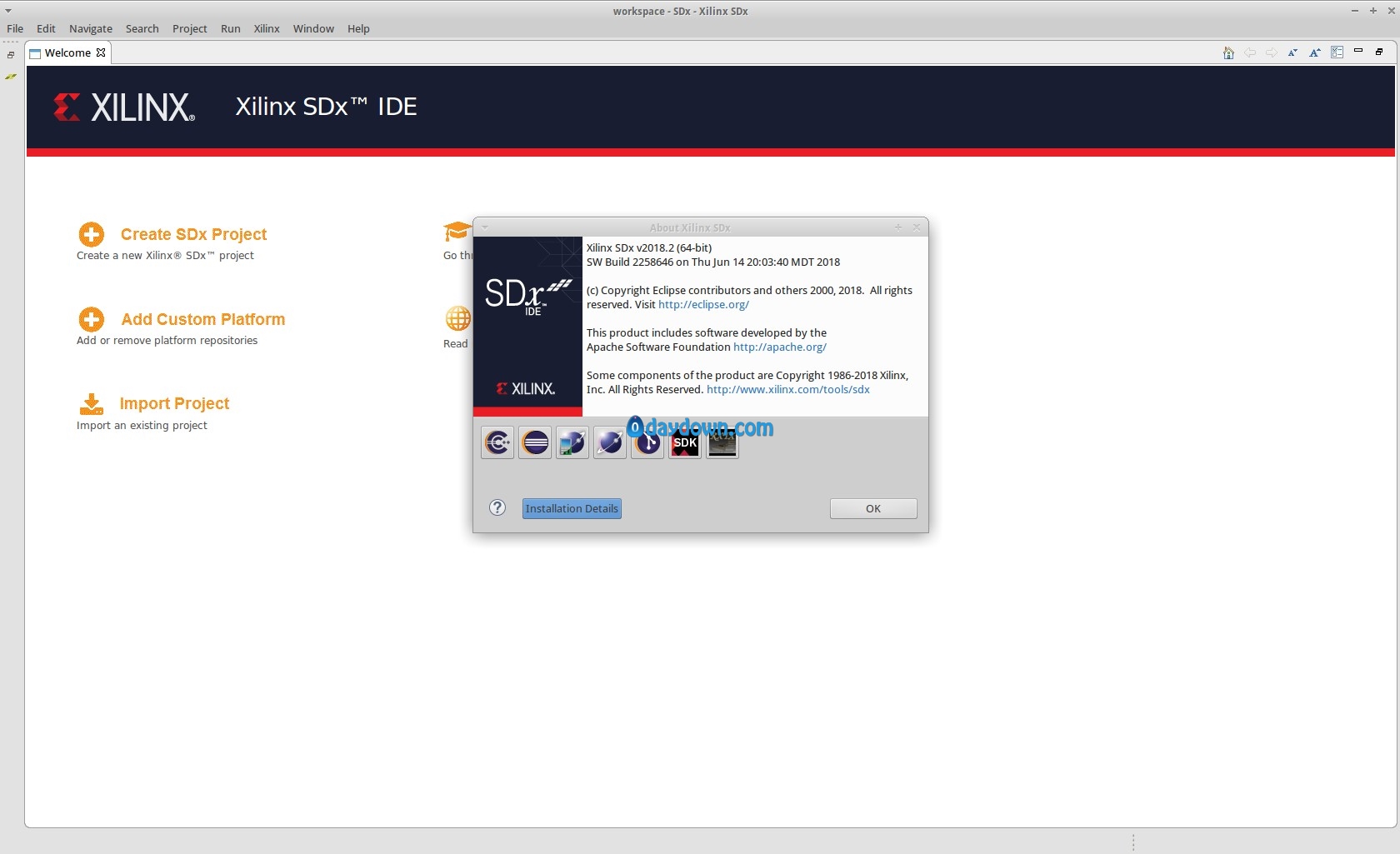This screenshot has height=854, width=1400.
Task: Open main window menu arrow at top-left
Action: point(8,11)
